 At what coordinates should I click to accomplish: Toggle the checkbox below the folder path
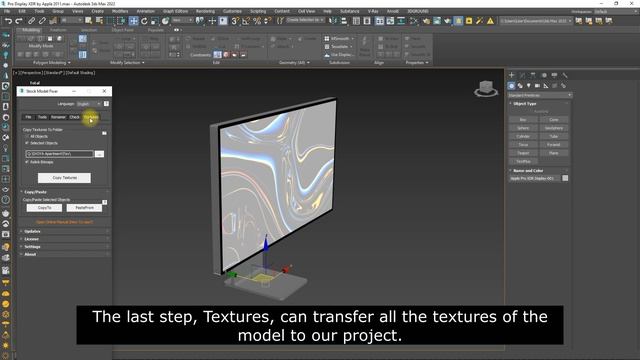tap(27, 162)
